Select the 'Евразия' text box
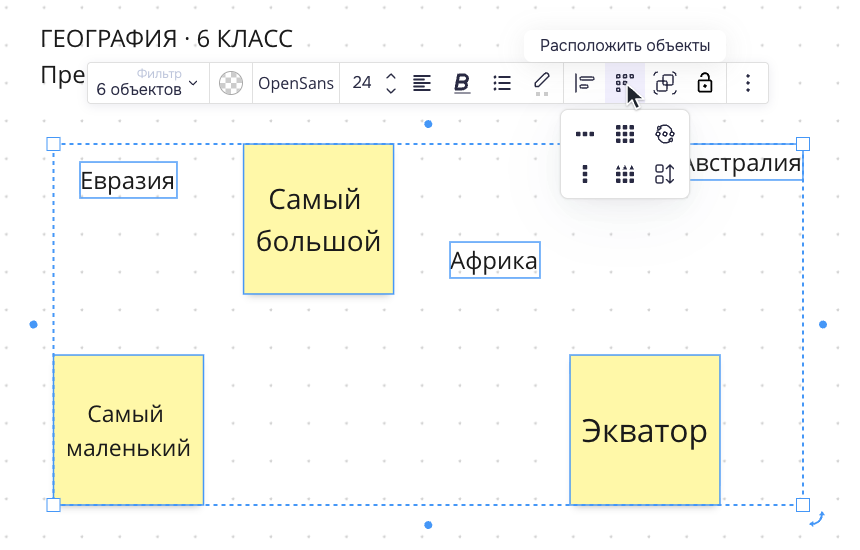Image resolution: width=860 pixels, height=550 pixels. click(x=128, y=180)
